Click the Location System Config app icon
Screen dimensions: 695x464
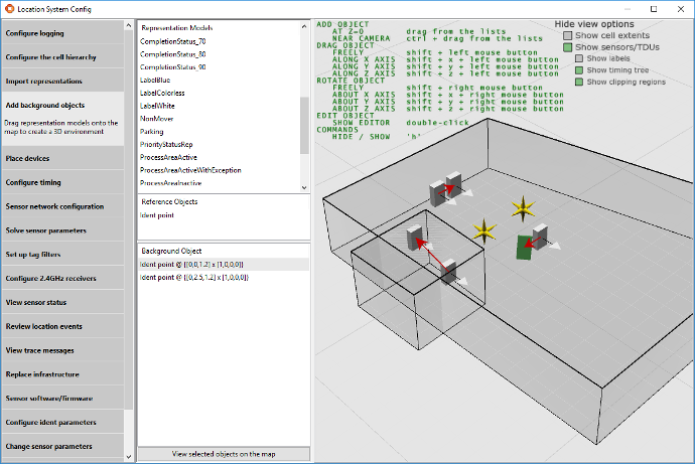(x=9, y=9)
